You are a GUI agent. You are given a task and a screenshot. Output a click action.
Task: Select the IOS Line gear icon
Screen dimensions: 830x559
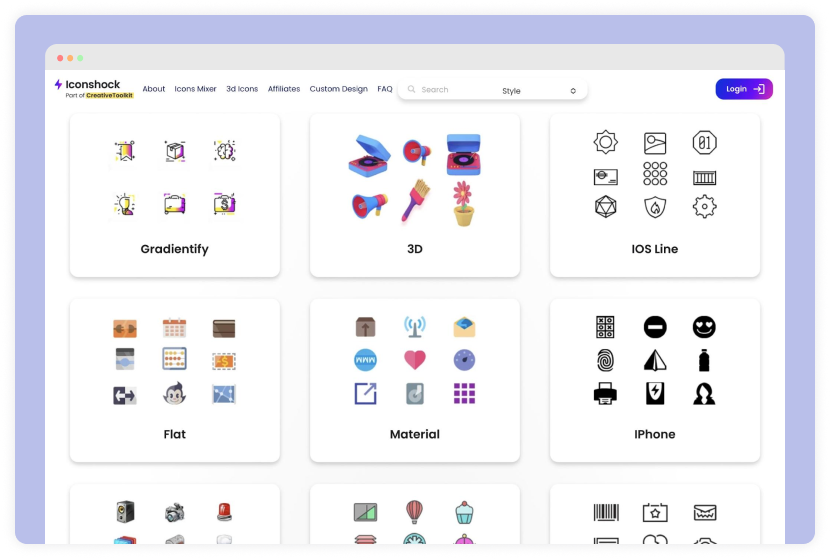(x=705, y=207)
